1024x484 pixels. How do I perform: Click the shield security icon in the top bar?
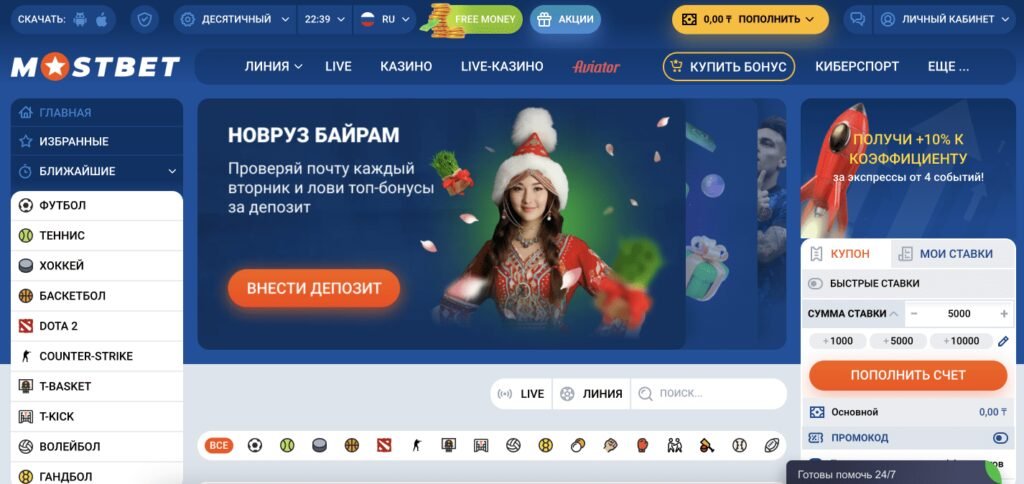tap(144, 20)
